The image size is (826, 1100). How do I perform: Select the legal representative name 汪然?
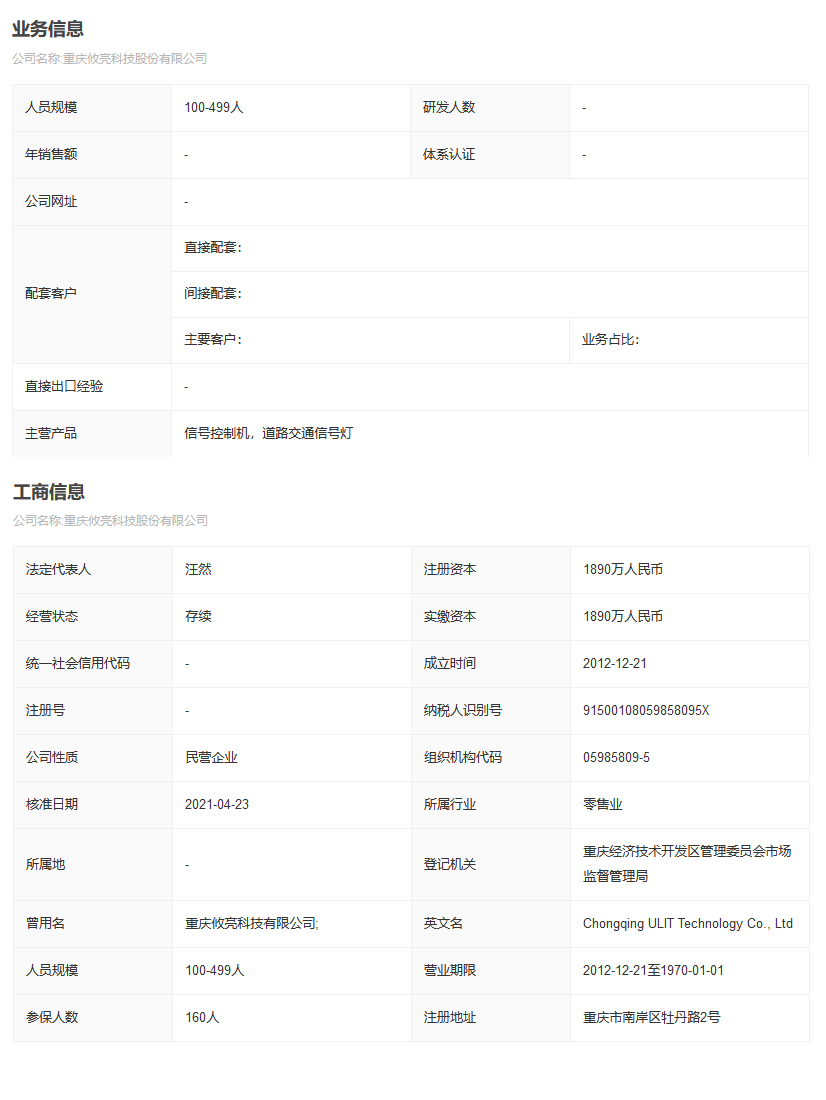(x=199, y=570)
